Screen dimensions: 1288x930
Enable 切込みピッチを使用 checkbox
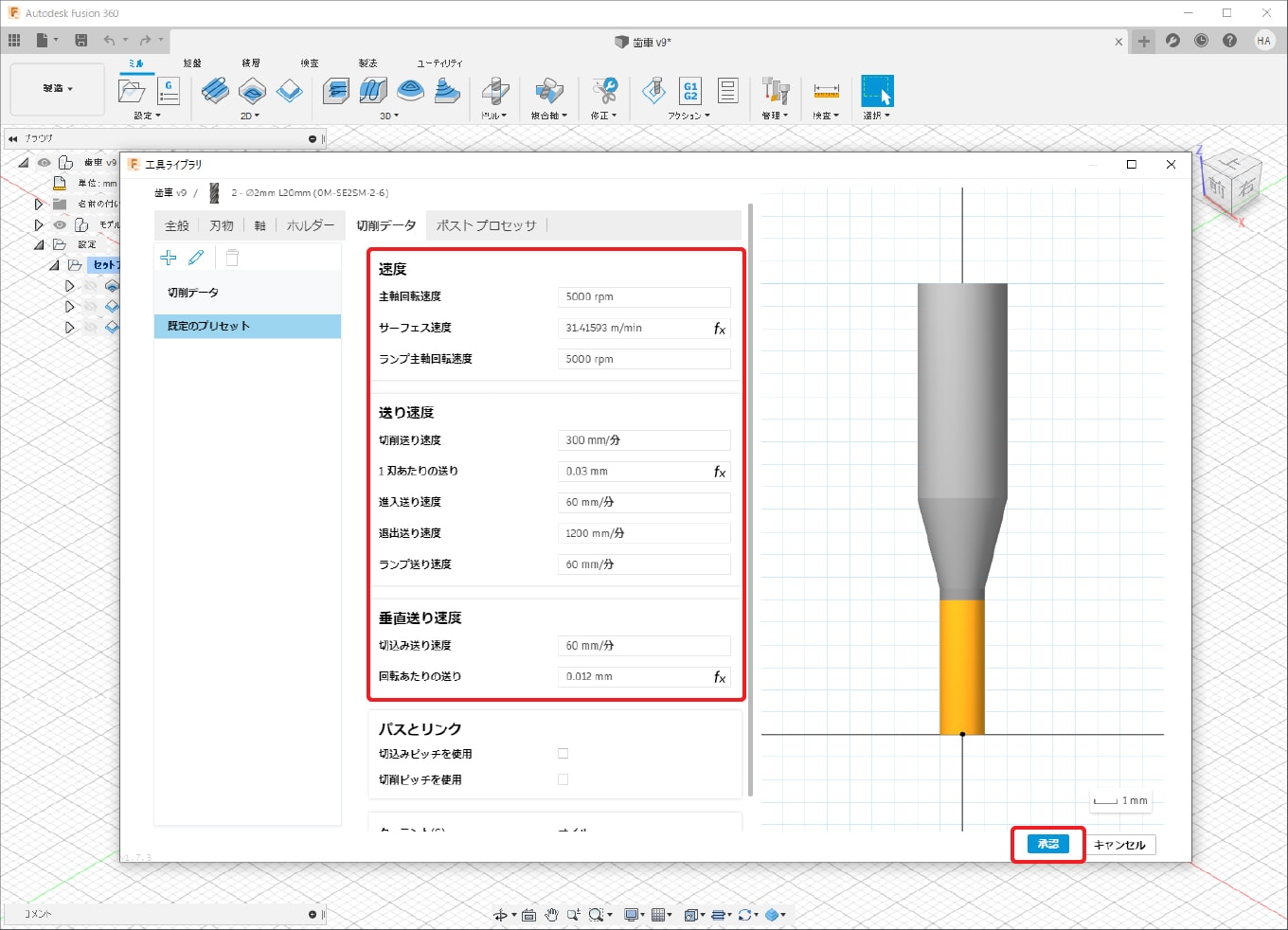pyautogui.click(x=563, y=754)
